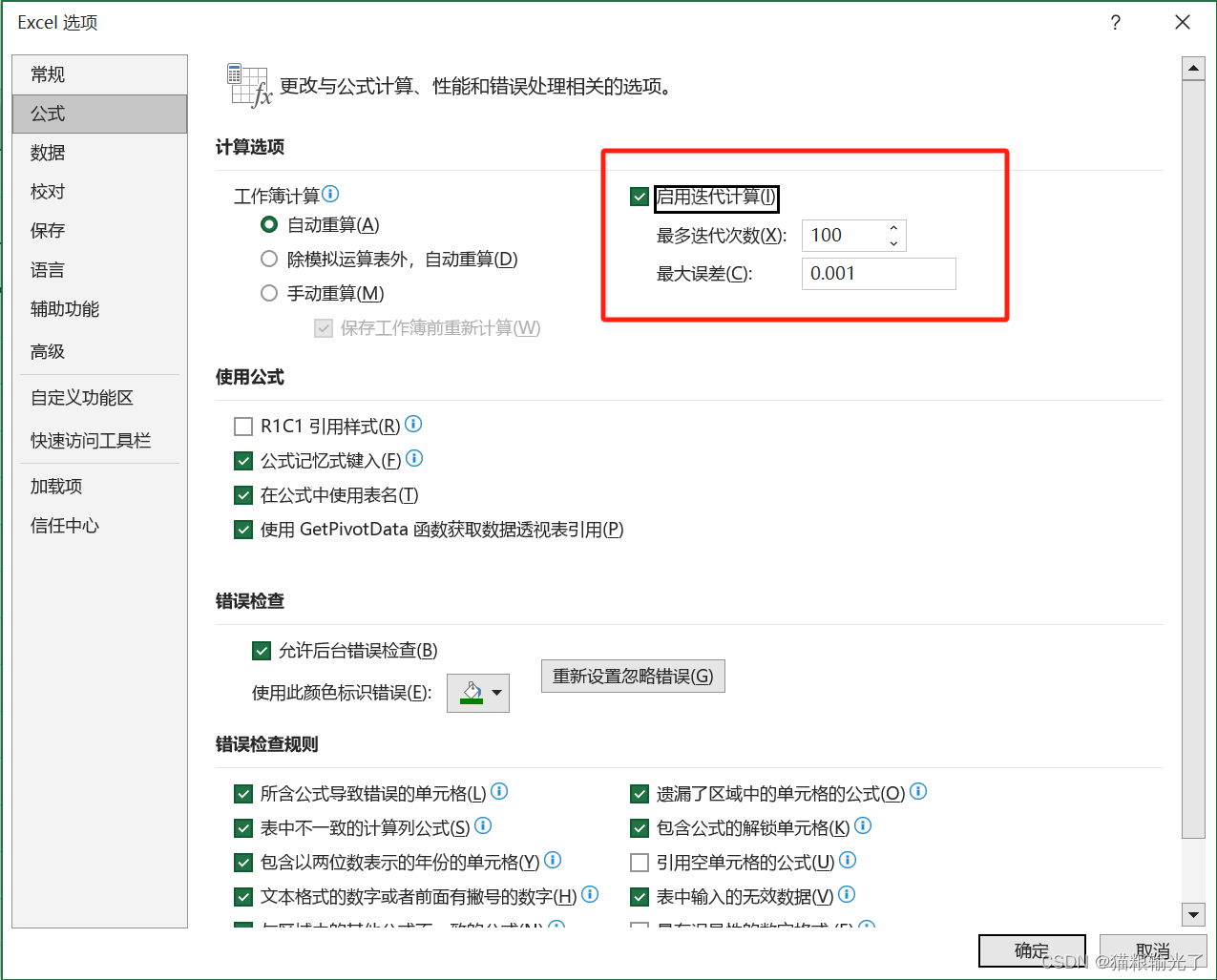
Task: Click info icon beside 公式记忆式键入
Action: point(414,458)
